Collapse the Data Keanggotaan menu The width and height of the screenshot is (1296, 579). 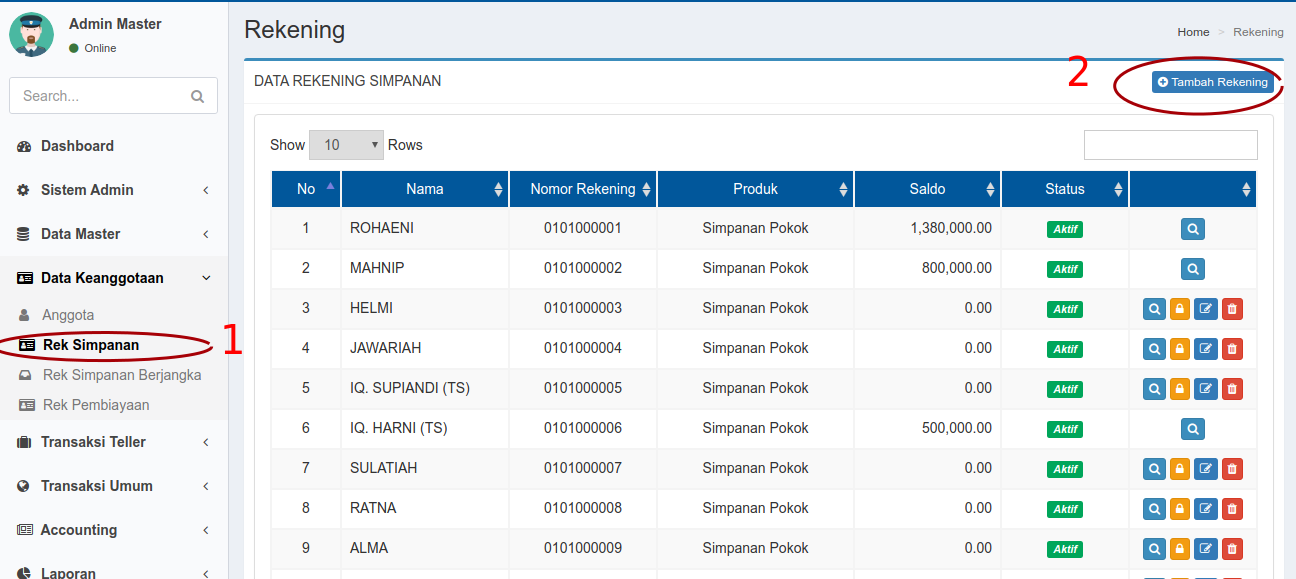coord(114,278)
